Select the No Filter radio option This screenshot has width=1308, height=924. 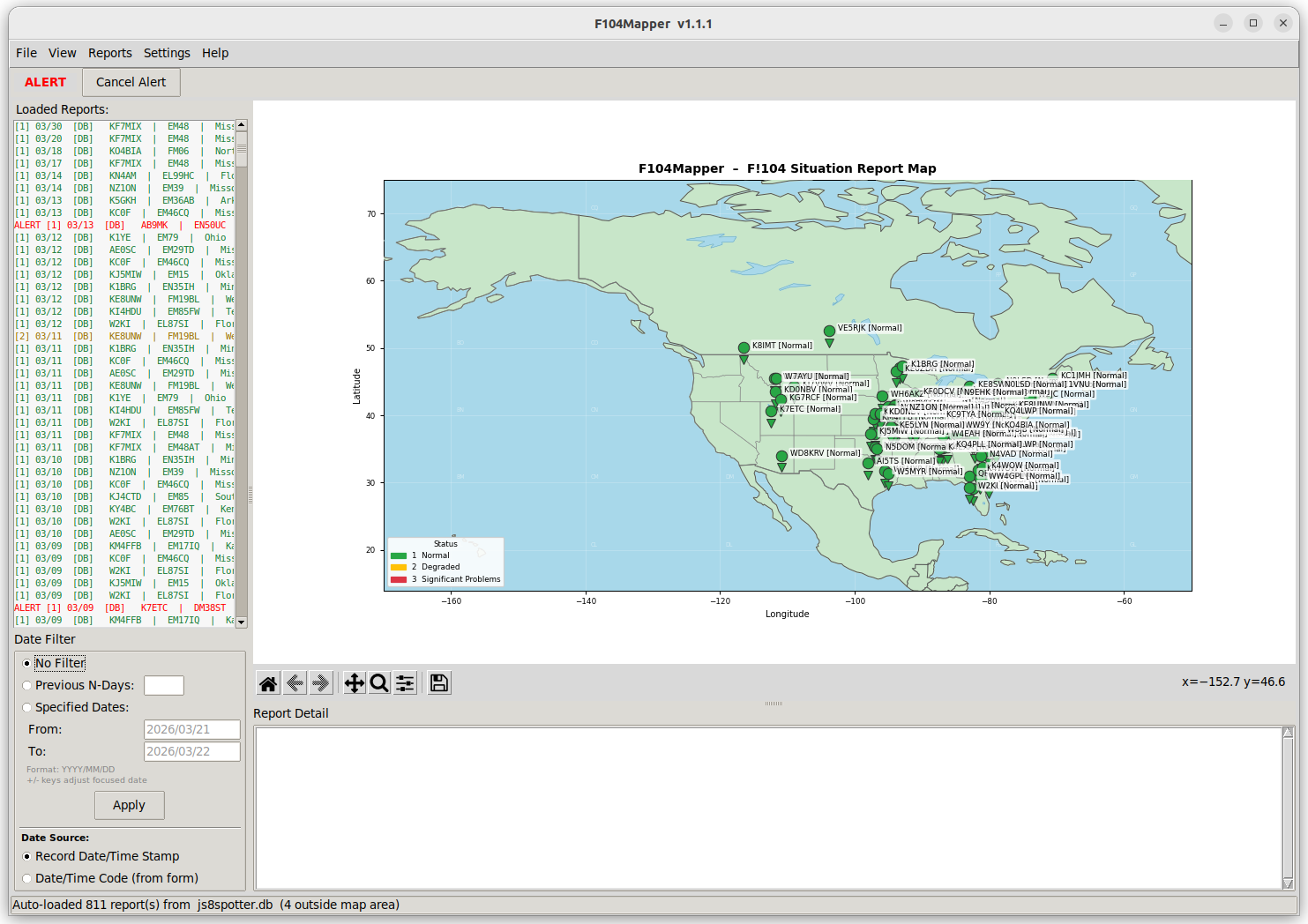point(27,664)
